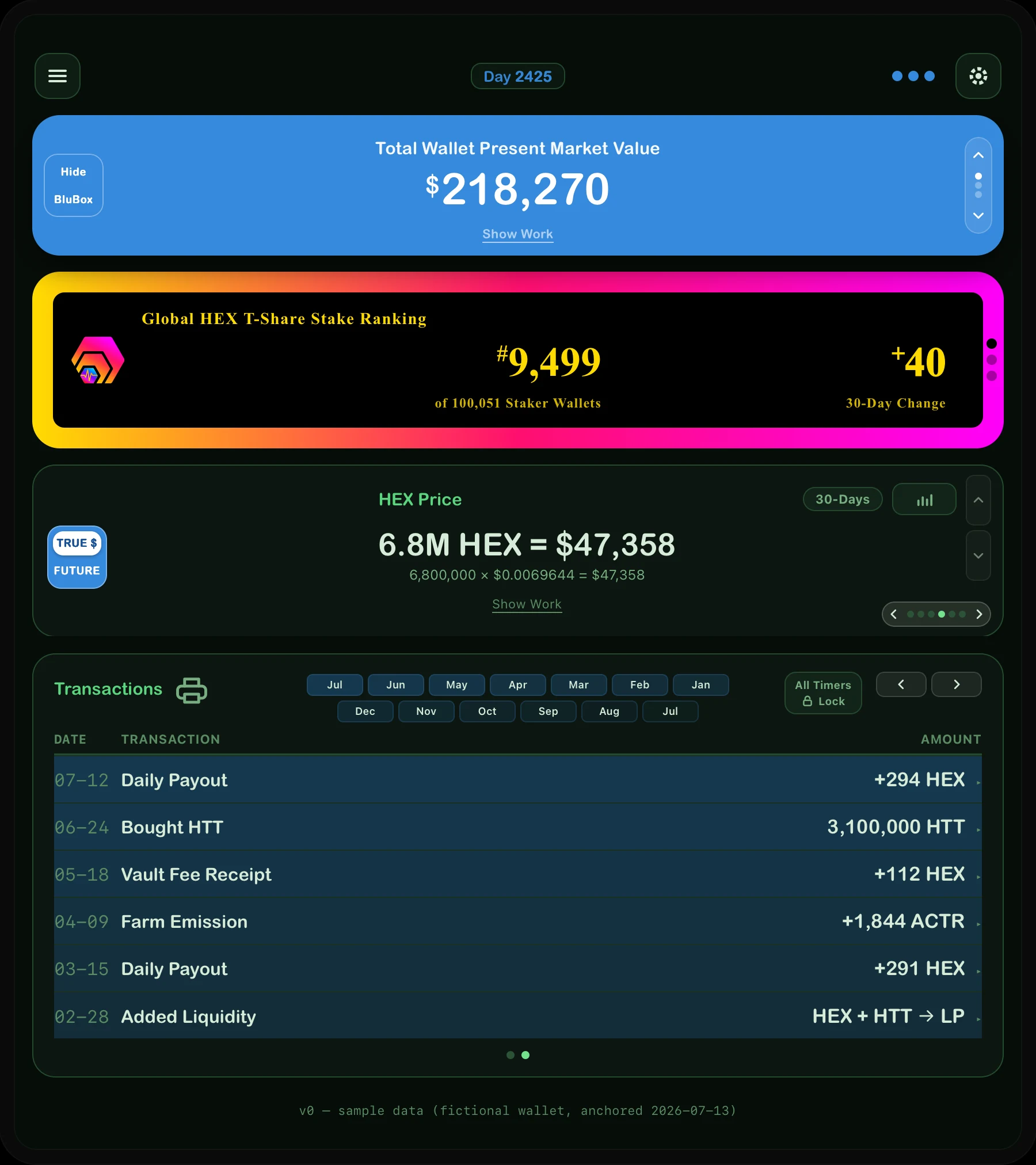
Task: Click the 03-15 Daily Payout row
Action: [518, 969]
